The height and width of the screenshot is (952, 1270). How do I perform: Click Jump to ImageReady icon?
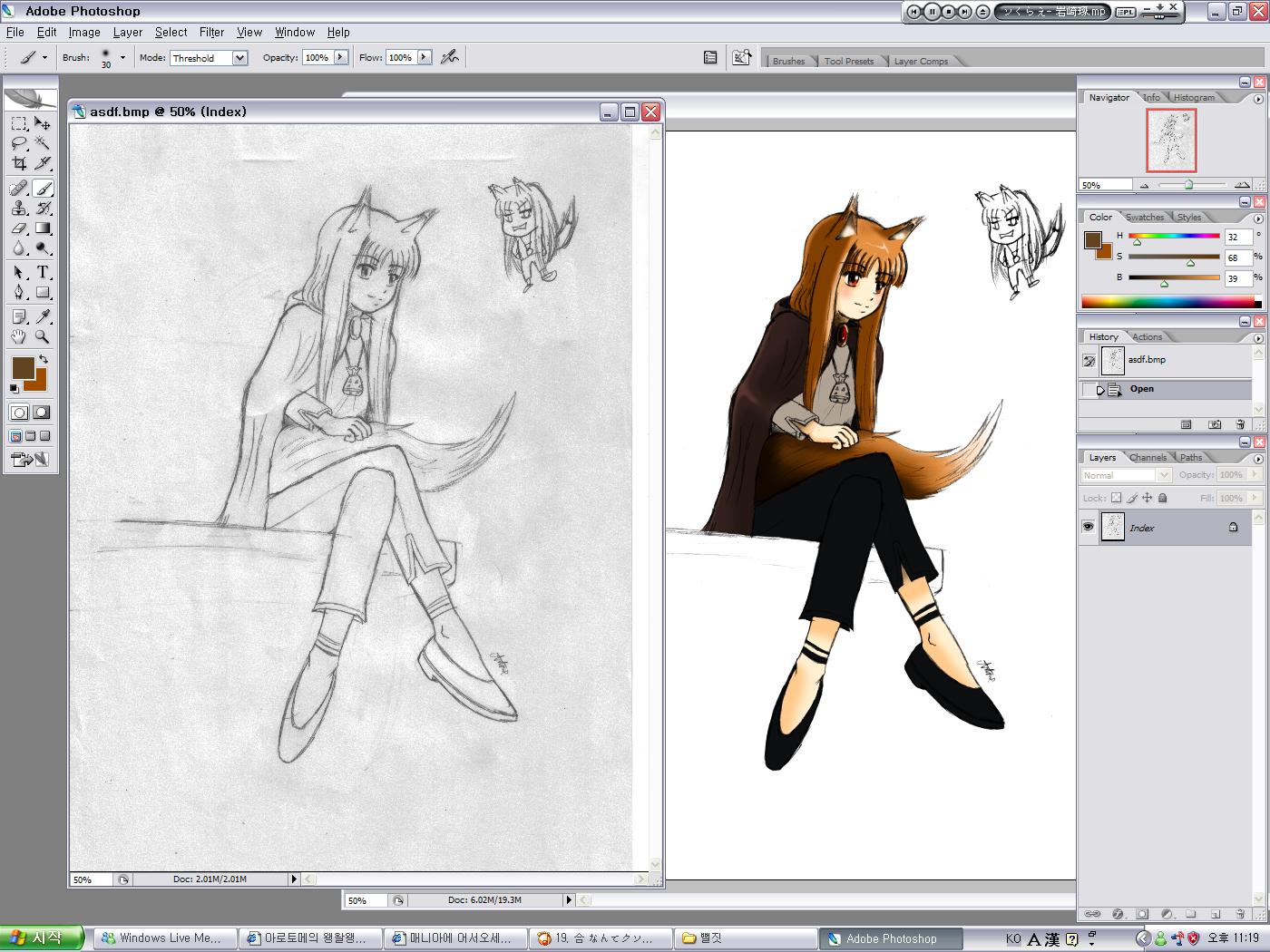click(29, 460)
